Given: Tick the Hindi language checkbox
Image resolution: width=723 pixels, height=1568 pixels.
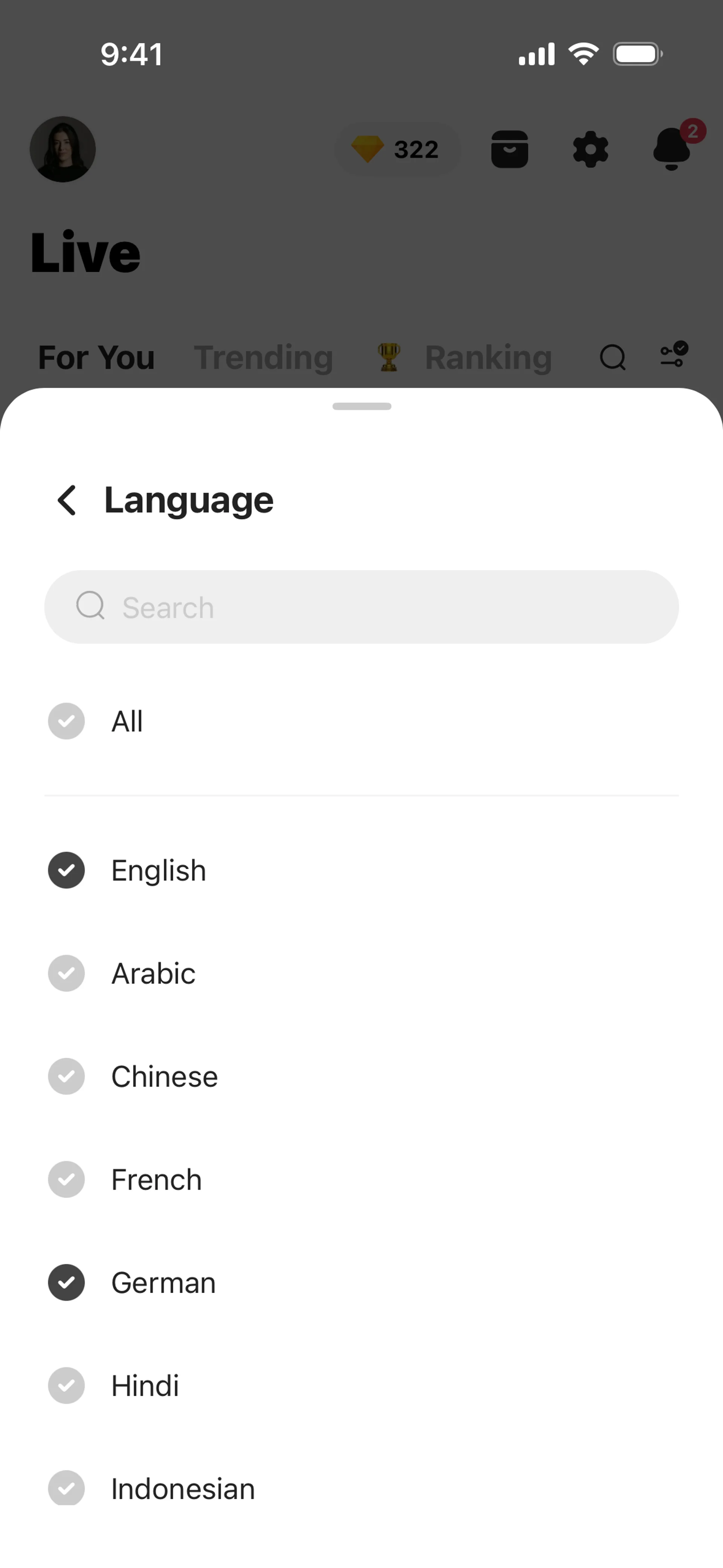Looking at the screenshot, I should [66, 1385].
